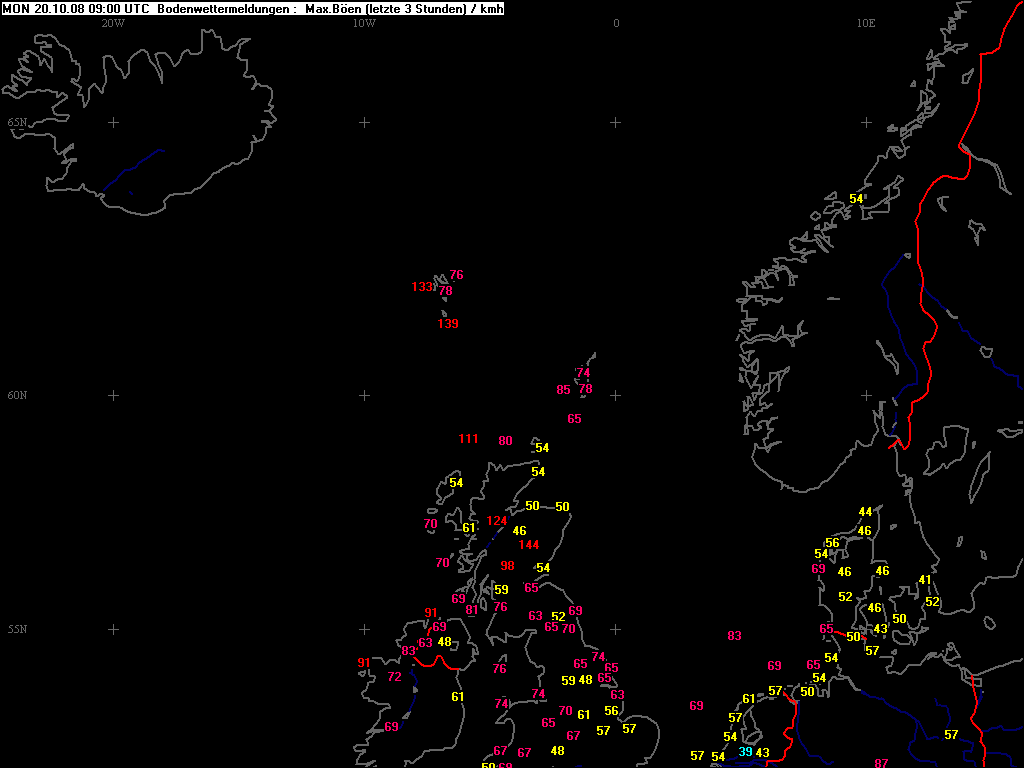
Task: Click the 55N latitude label
Action: point(18,629)
